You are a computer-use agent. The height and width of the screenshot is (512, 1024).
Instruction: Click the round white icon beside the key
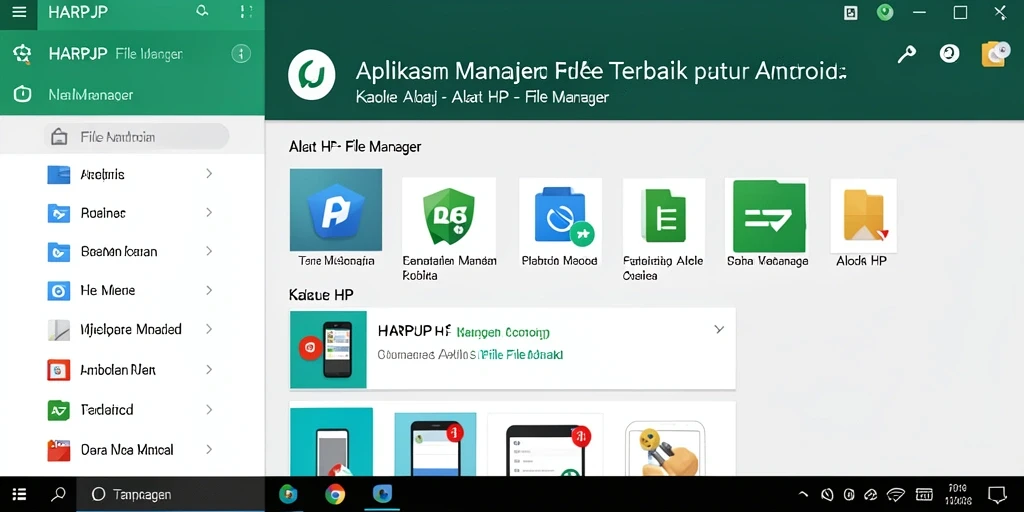point(949,54)
